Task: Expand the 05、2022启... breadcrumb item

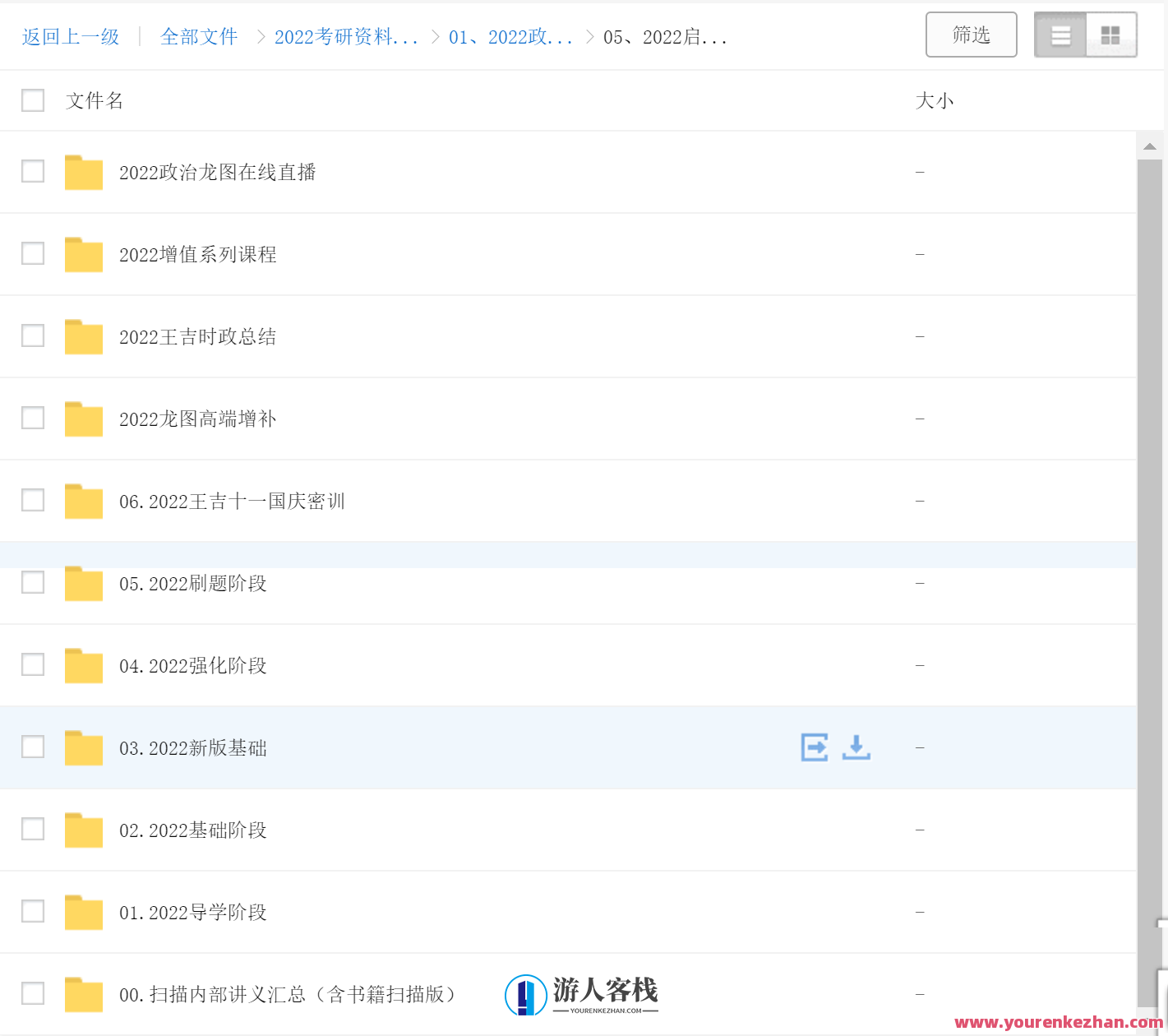Action: 665,36
